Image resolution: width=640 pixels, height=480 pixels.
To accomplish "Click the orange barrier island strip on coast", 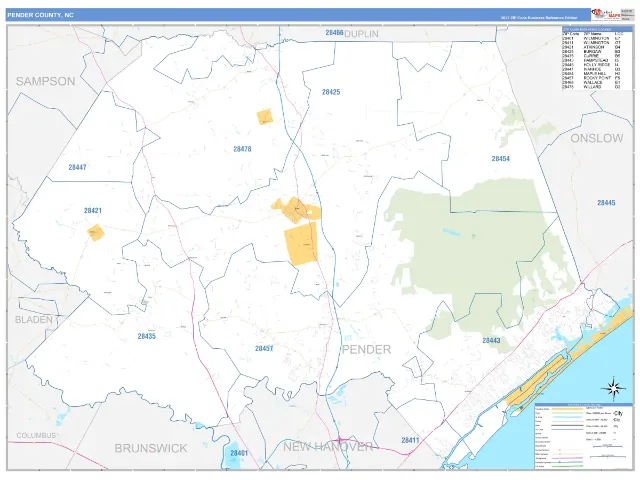I will tap(539, 378).
